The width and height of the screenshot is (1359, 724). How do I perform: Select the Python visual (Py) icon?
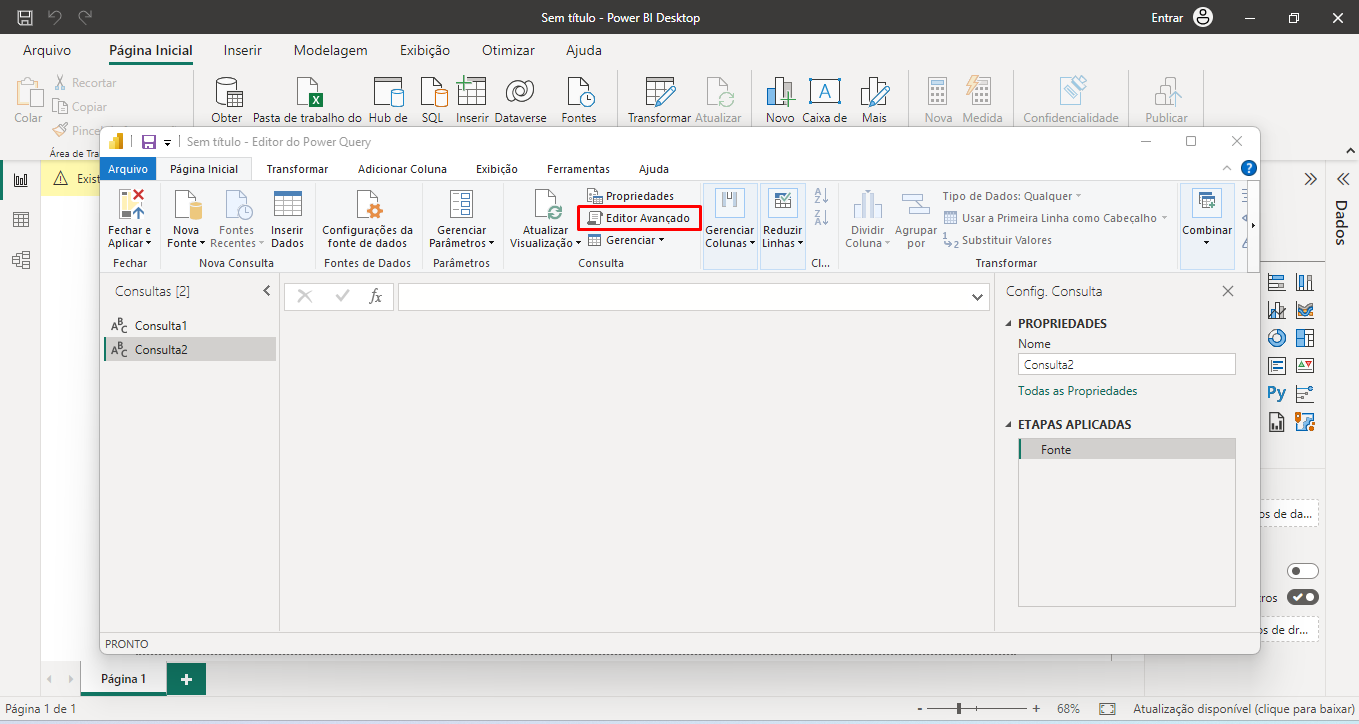click(1277, 393)
